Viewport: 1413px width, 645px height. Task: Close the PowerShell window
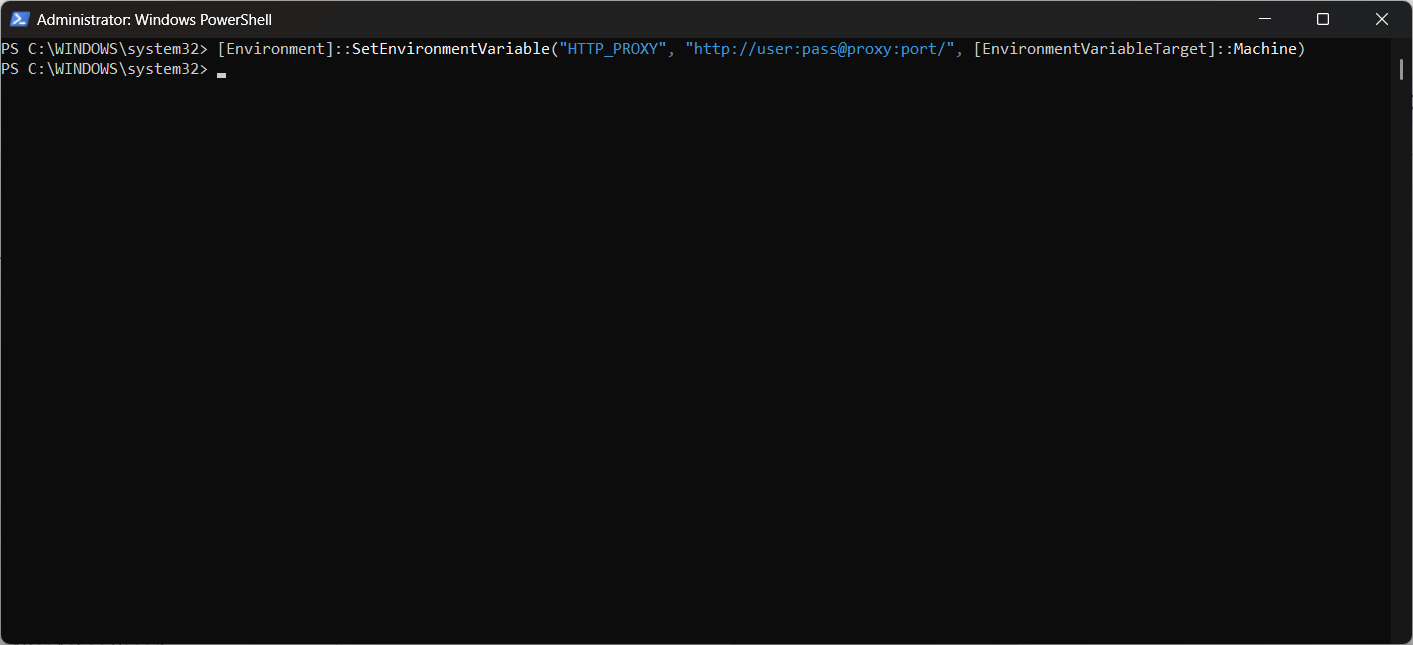coord(1381,18)
